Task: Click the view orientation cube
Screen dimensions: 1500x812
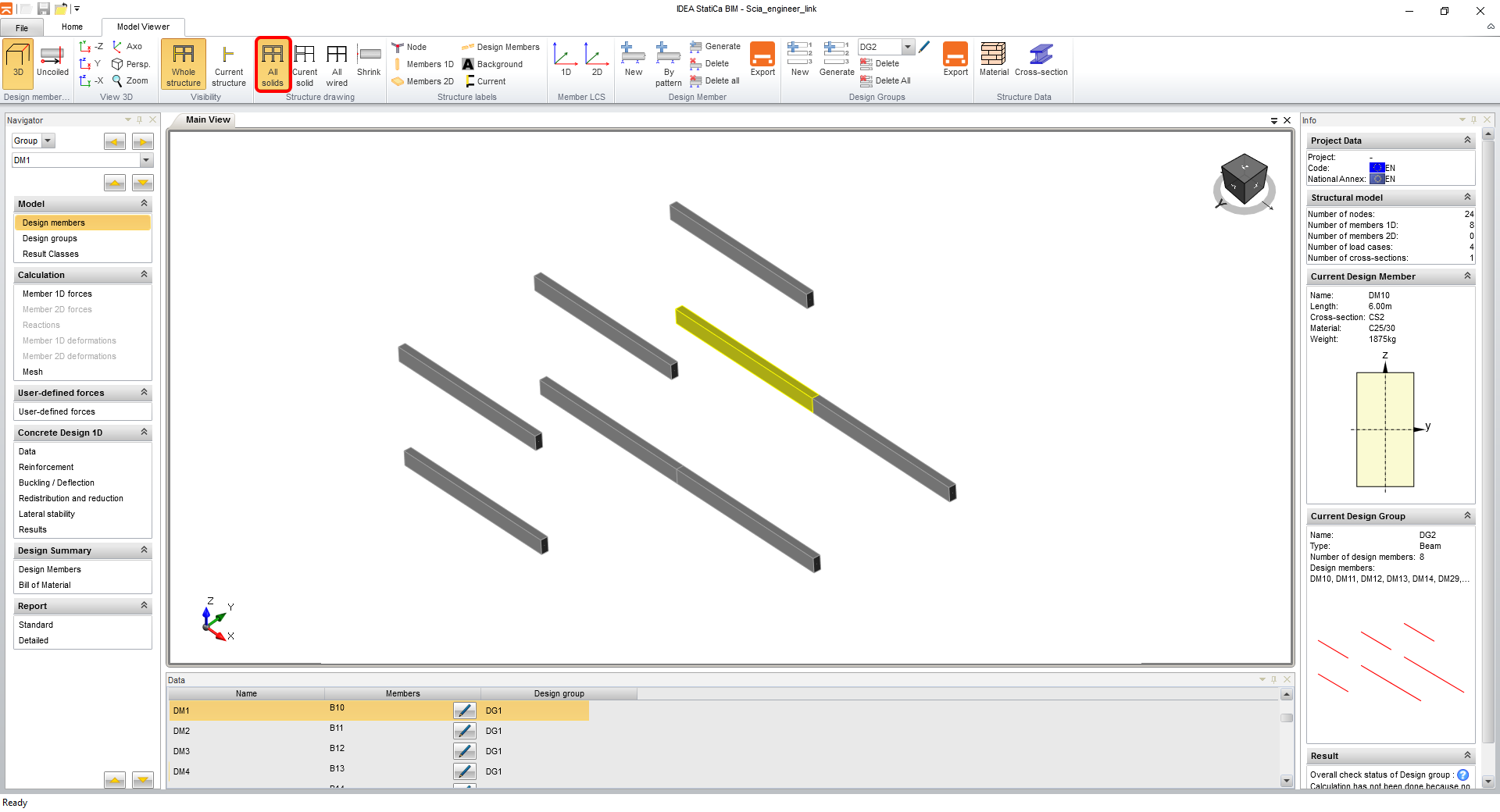Action: (x=1244, y=180)
